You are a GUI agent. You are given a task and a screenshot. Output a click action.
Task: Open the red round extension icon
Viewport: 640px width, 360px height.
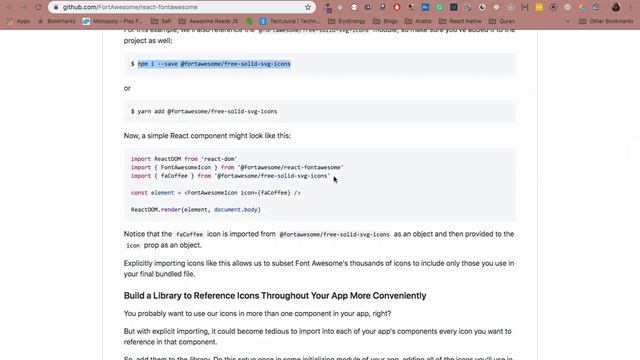point(397,7)
